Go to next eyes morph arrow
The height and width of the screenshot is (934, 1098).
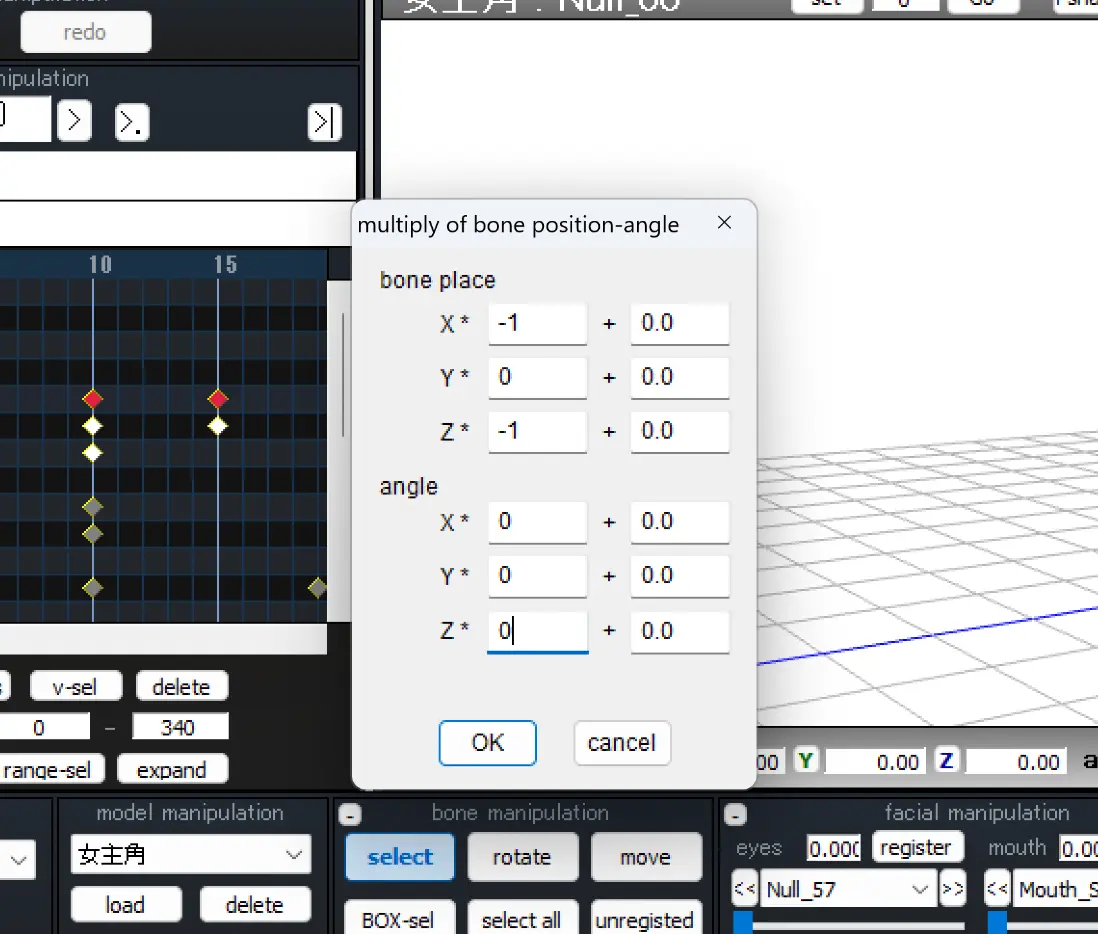952,889
